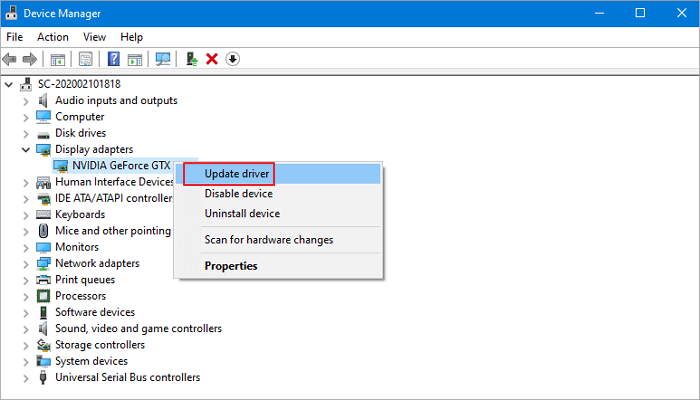Click the System devices category icon
Screen dimensions: 700x400
[43, 361]
